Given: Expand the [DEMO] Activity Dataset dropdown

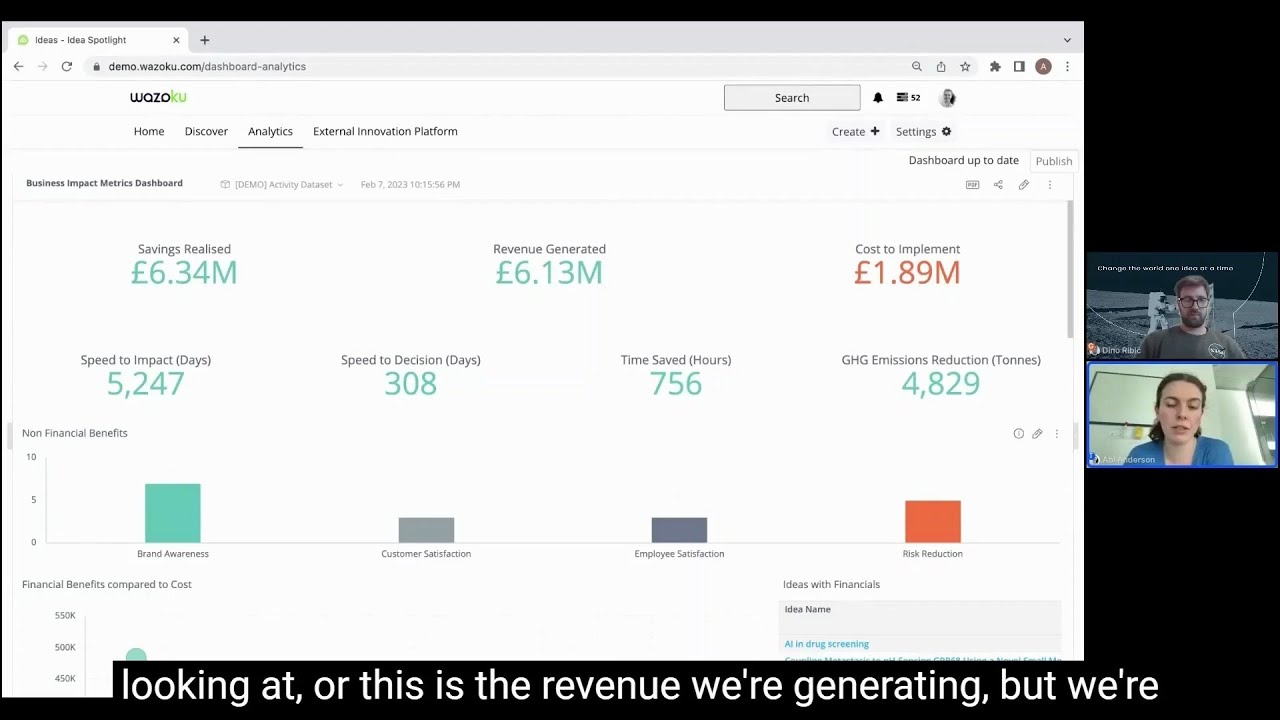Looking at the screenshot, I should tap(283, 184).
